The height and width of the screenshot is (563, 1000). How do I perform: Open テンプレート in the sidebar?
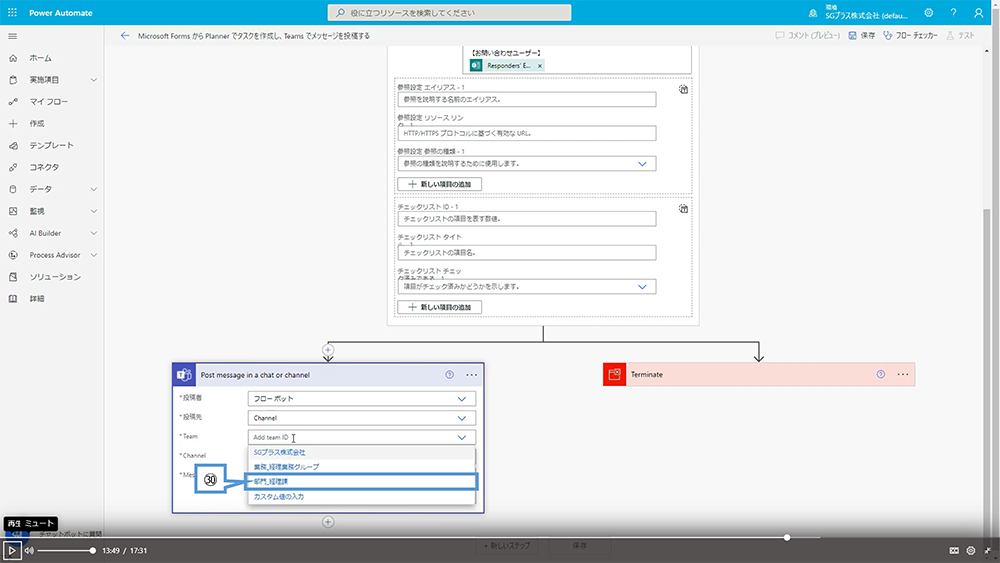(x=51, y=145)
